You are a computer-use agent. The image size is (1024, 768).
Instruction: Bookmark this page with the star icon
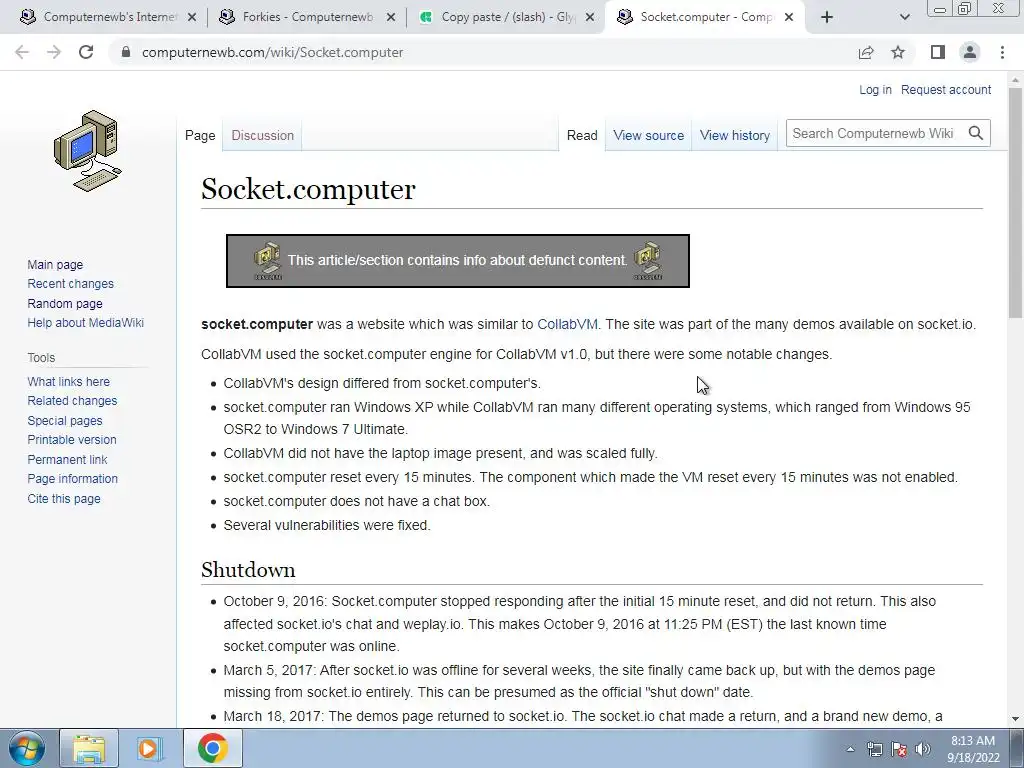click(x=898, y=52)
